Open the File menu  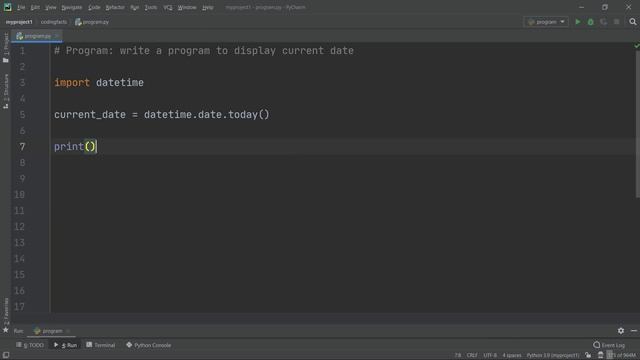21,7
